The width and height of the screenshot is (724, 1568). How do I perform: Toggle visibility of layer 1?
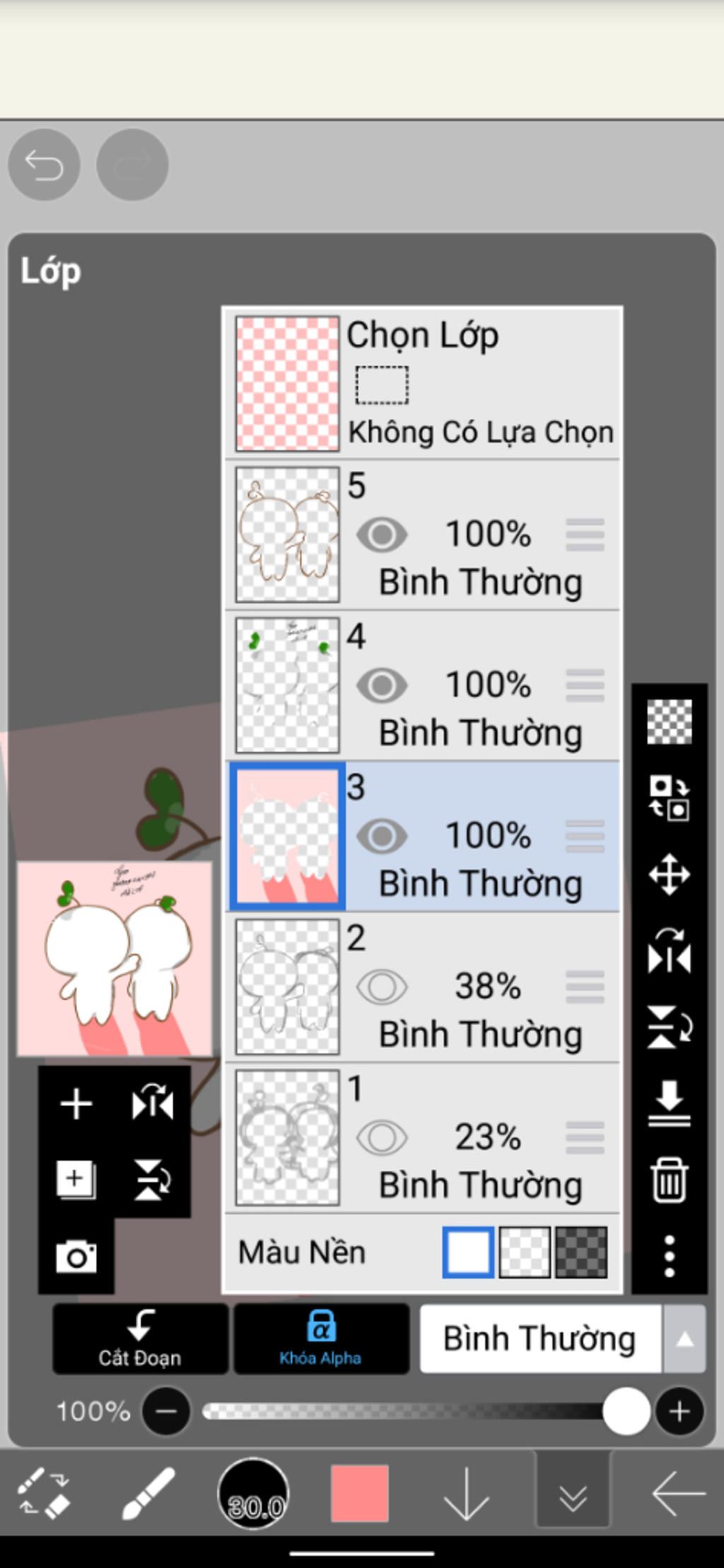pos(382,1137)
